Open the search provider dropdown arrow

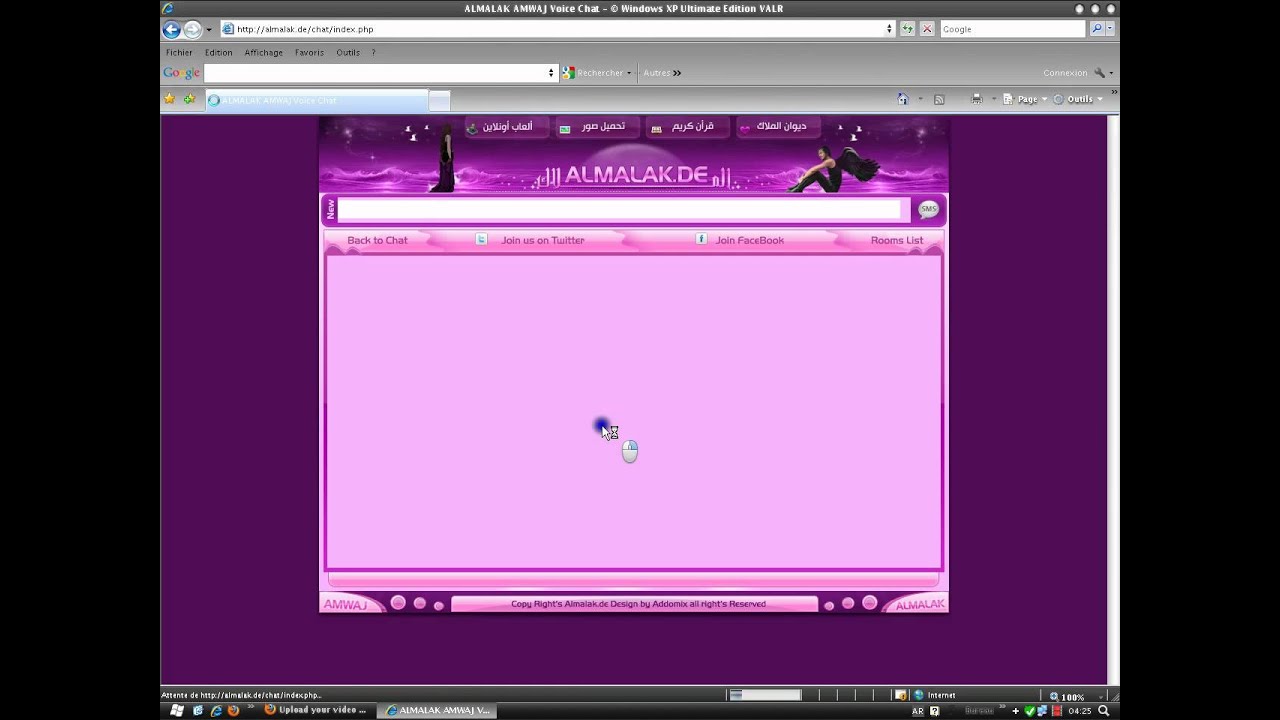tap(1110, 29)
